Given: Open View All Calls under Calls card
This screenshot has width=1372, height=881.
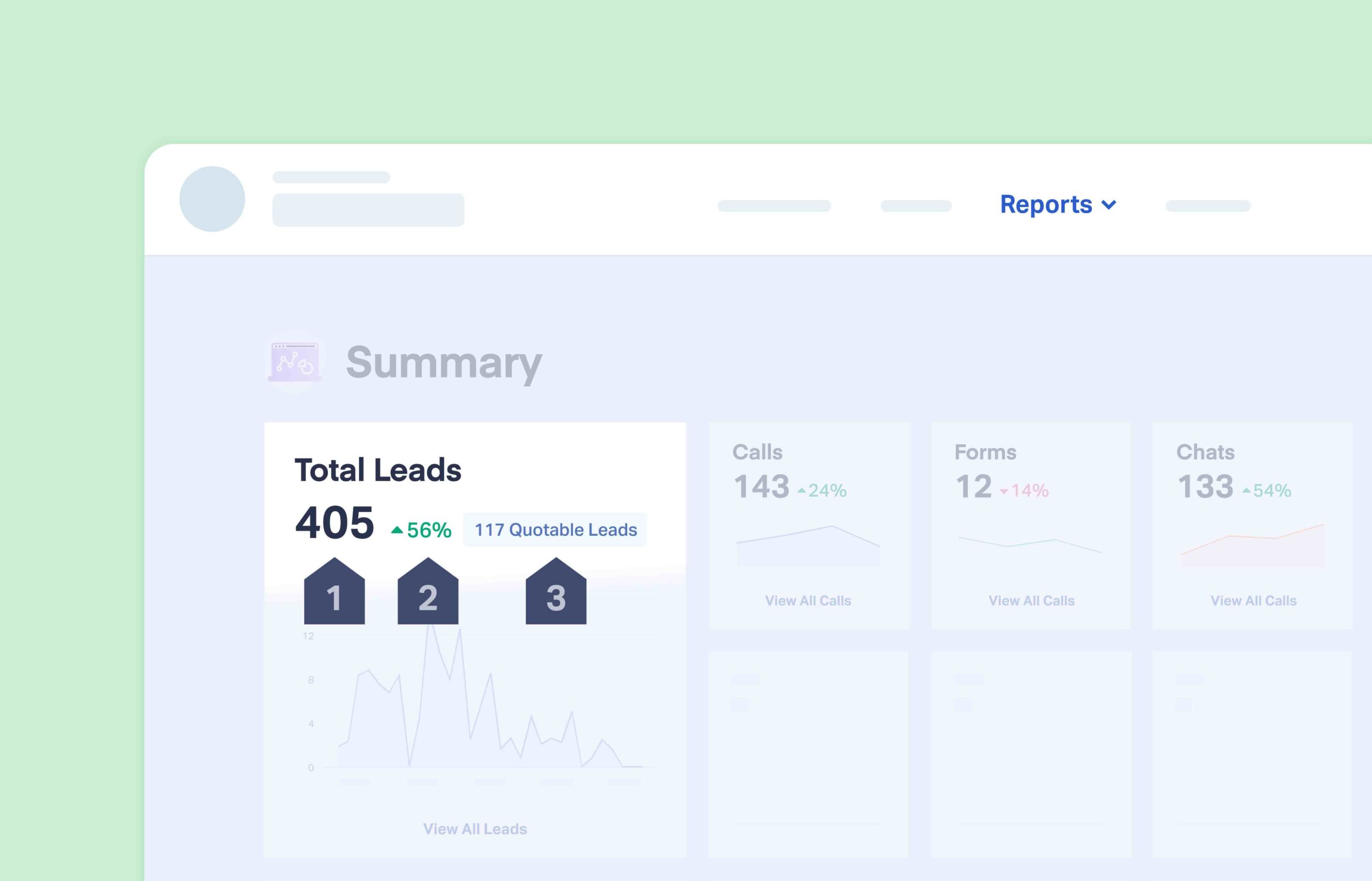Looking at the screenshot, I should point(808,601).
